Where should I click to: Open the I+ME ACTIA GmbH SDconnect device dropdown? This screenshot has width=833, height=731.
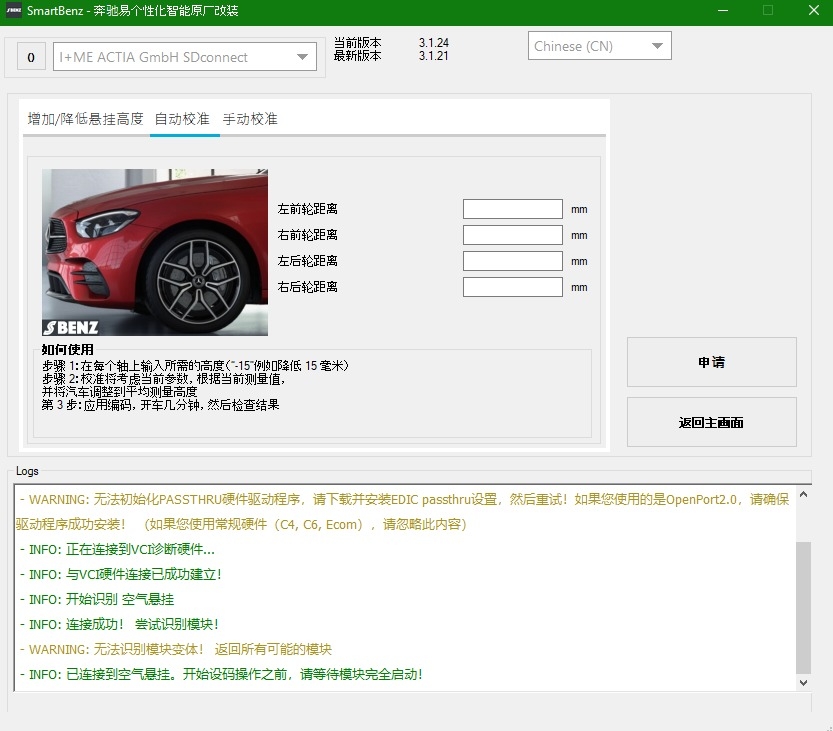point(185,57)
